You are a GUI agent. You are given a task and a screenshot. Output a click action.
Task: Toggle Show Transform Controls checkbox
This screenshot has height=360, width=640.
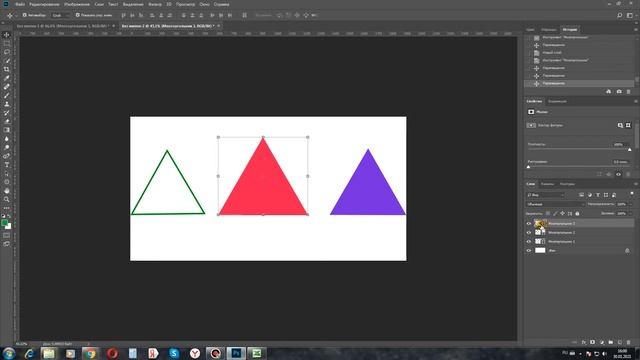coord(78,15)
